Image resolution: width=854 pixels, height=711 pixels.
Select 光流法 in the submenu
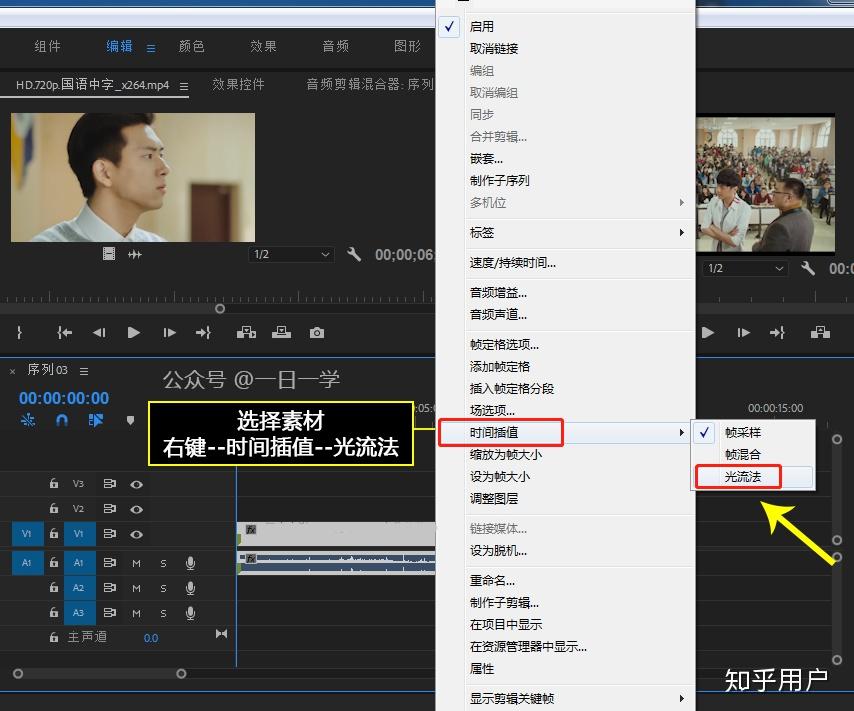tap(743, 477)
